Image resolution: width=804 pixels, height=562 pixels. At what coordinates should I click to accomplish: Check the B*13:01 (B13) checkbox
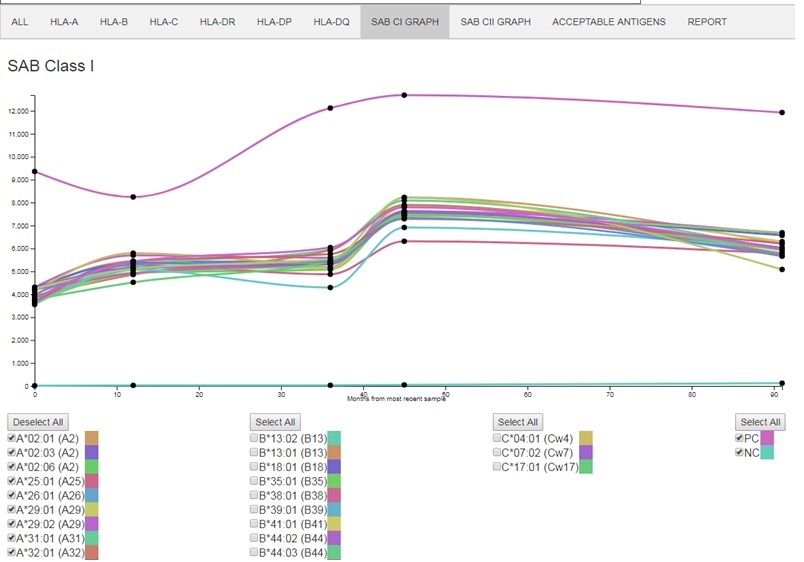254,452
